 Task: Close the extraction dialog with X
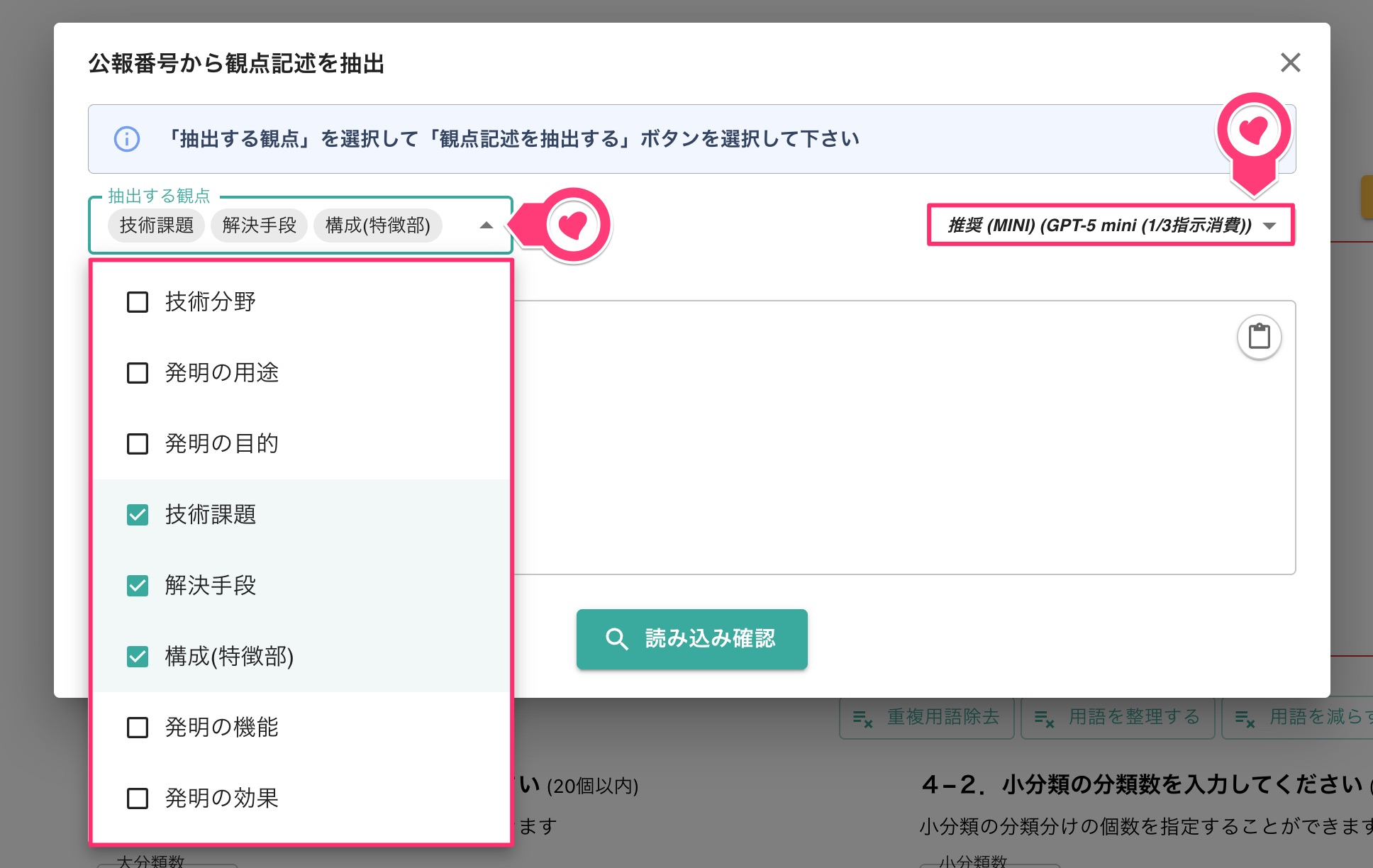[1290, 62]
